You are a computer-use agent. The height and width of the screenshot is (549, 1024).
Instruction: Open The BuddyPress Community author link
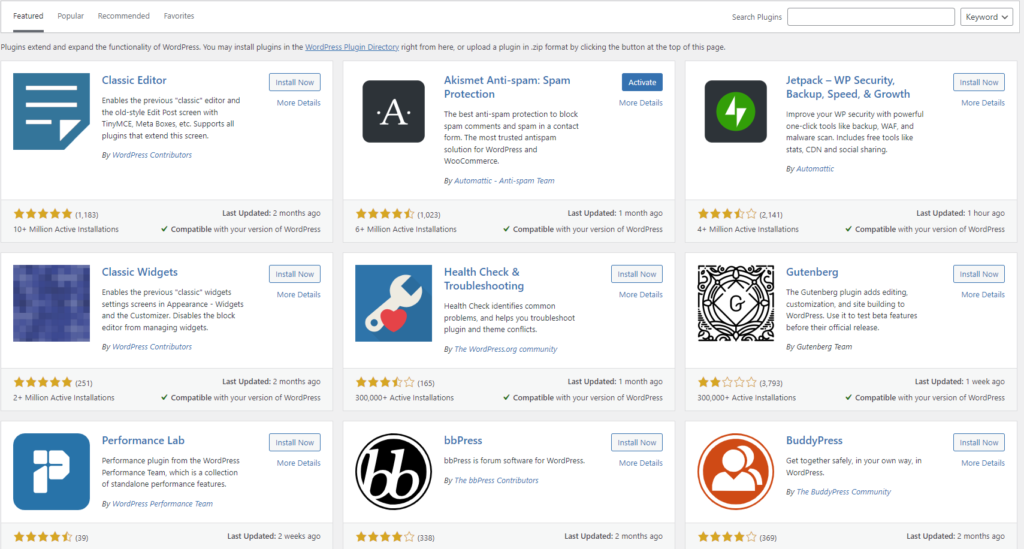click(x=843, y=492)
